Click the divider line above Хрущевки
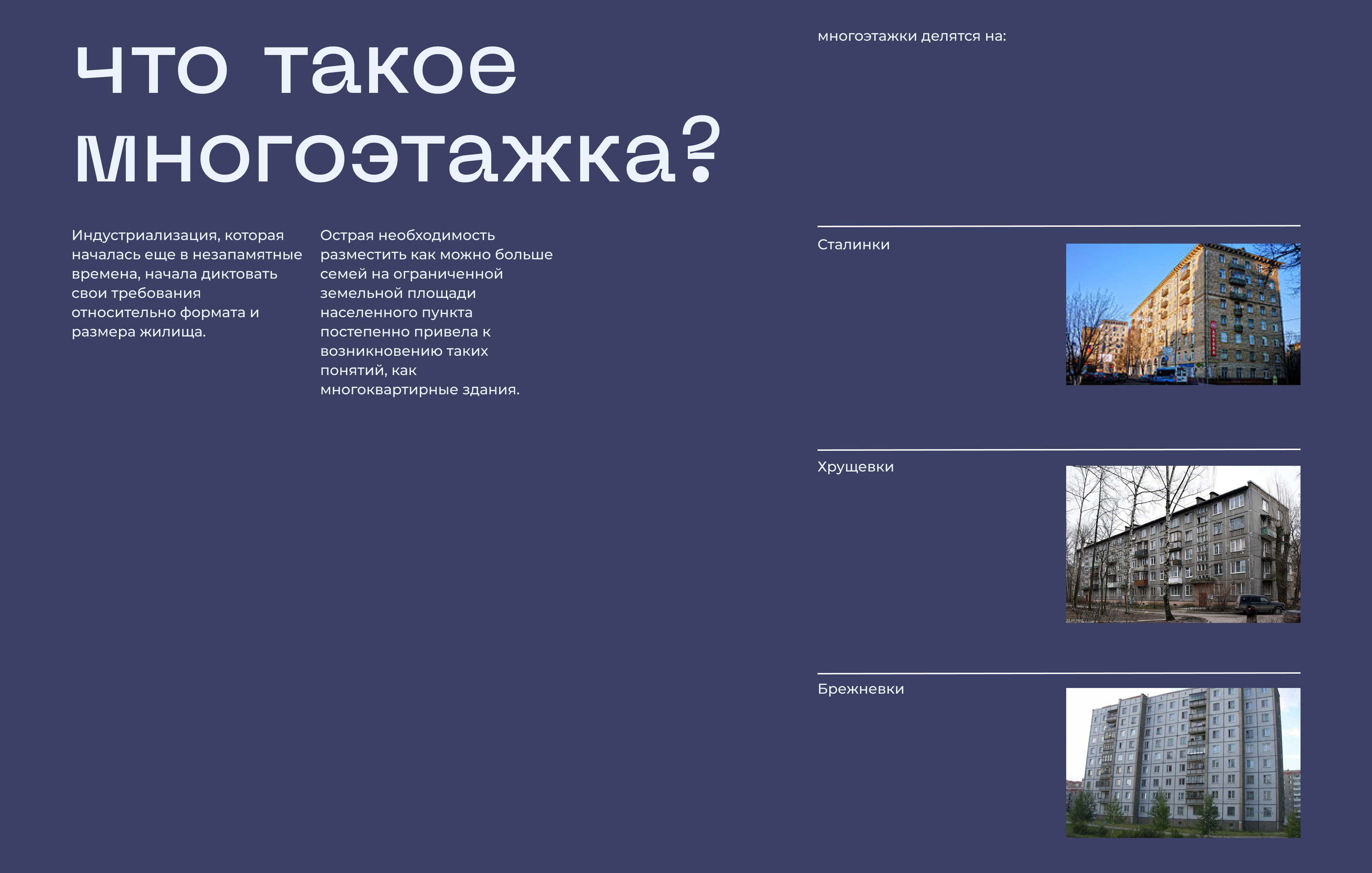1372x873 pixels. 1059,449
